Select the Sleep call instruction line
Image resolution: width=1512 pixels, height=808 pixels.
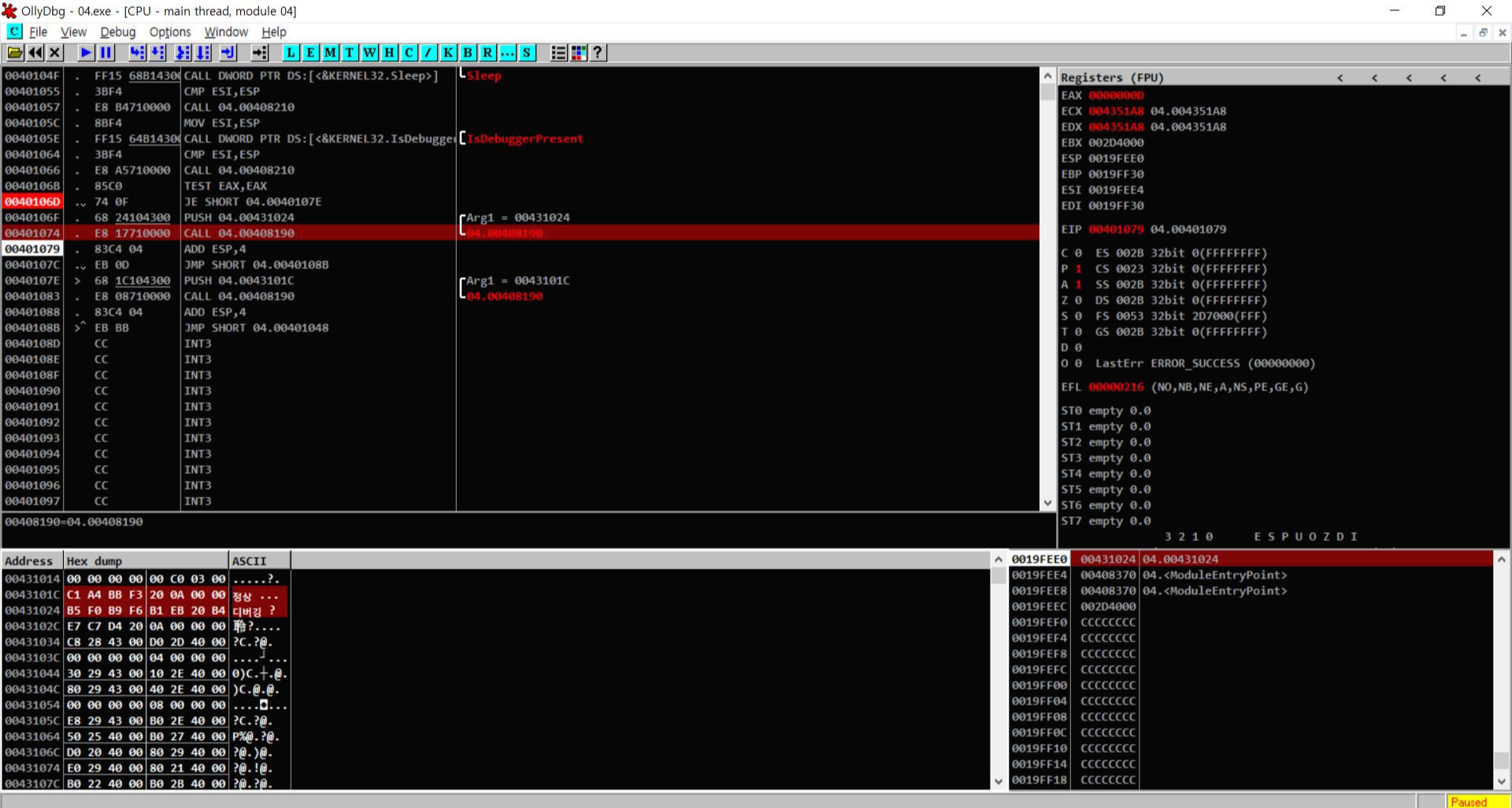(520, 76)
